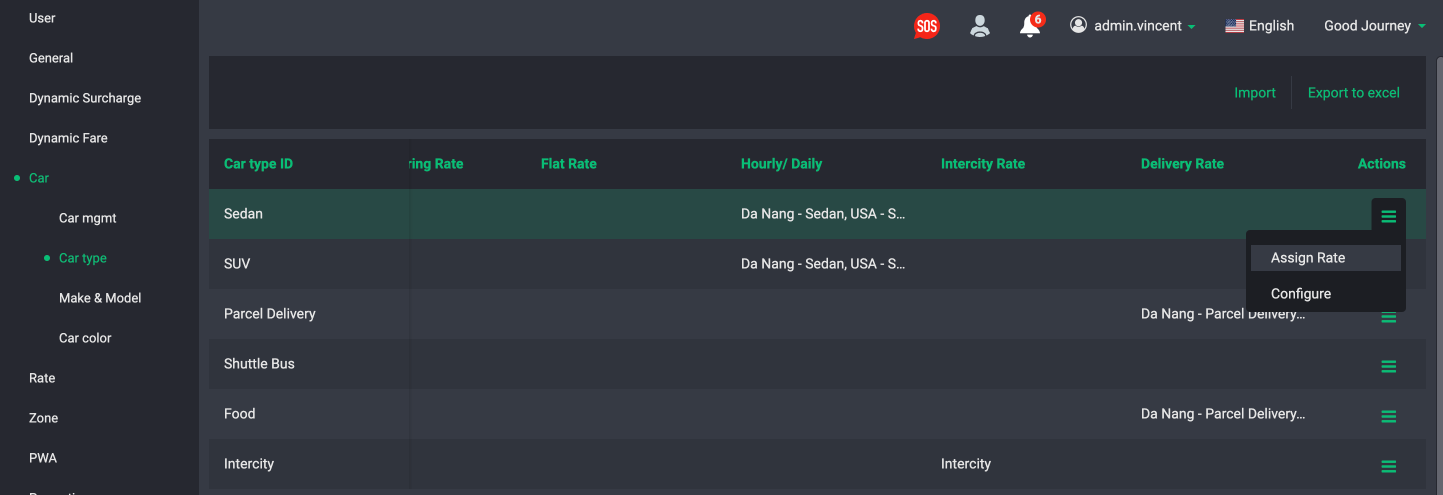Screen dimensions: 1443x495
Task: Open the actions menu for Shuttle Bus row
Action: 1388,367
